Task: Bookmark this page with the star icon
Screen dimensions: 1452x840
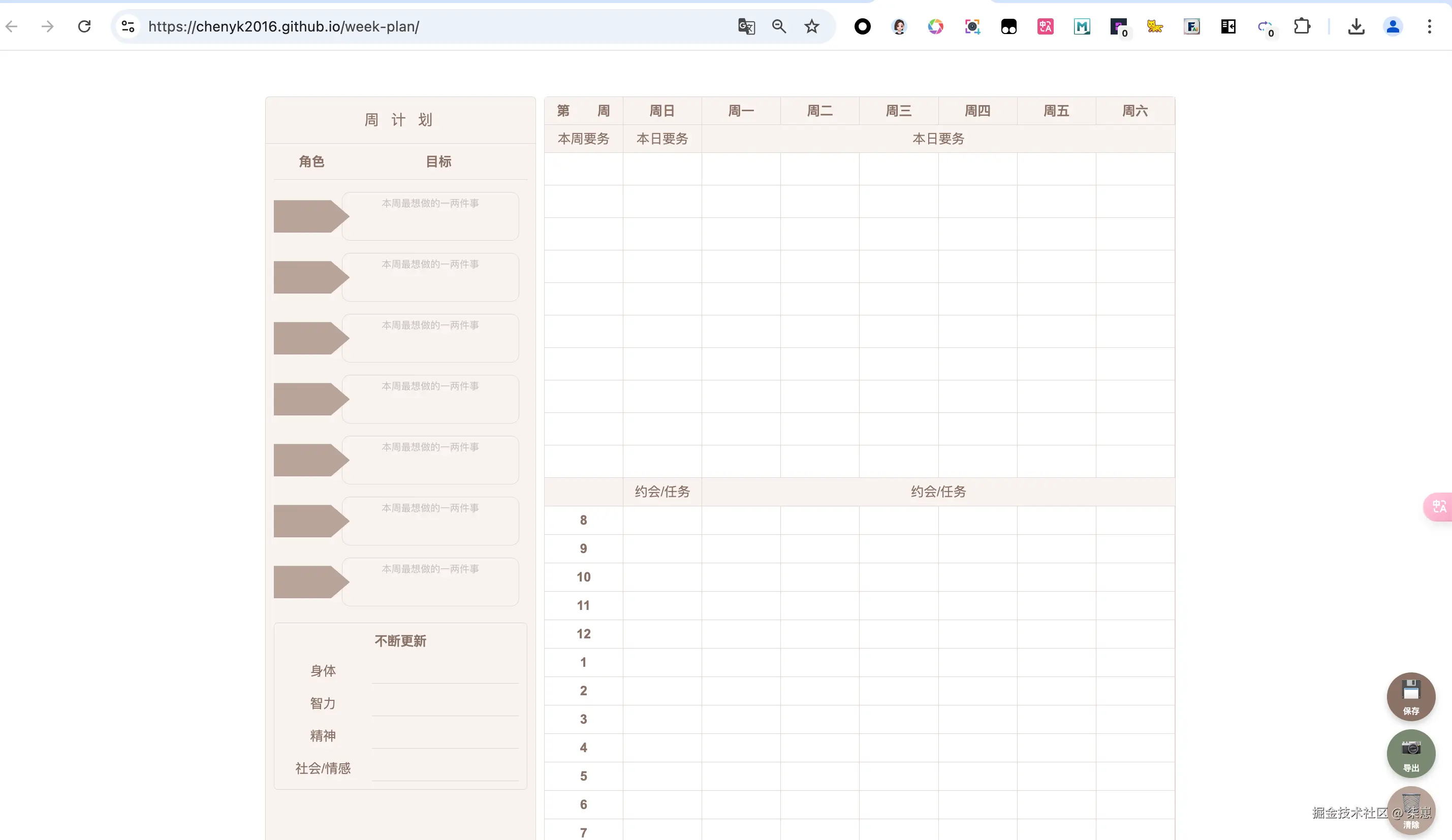Action: point(811,26)
